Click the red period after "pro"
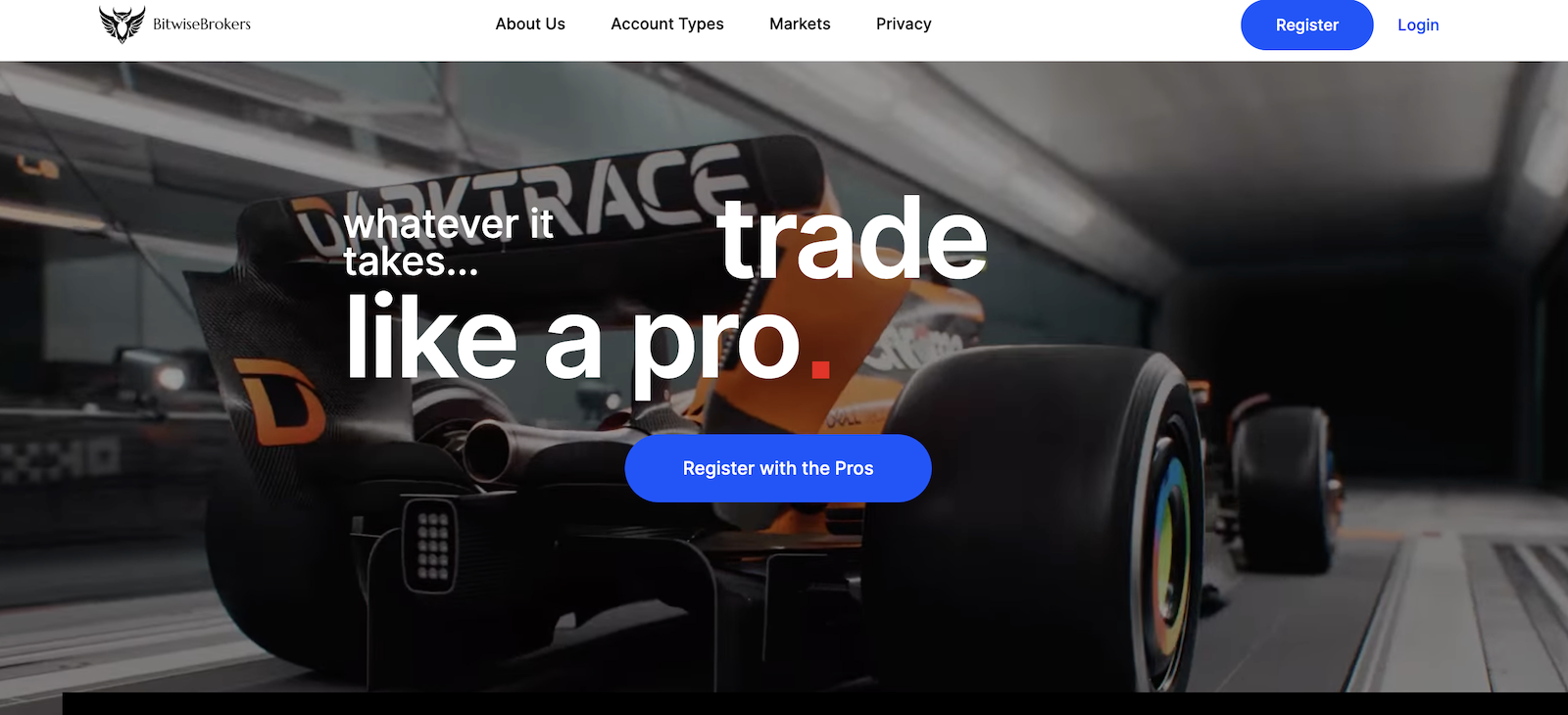This screenshot has height=715, width=1568. click(821, 368)
